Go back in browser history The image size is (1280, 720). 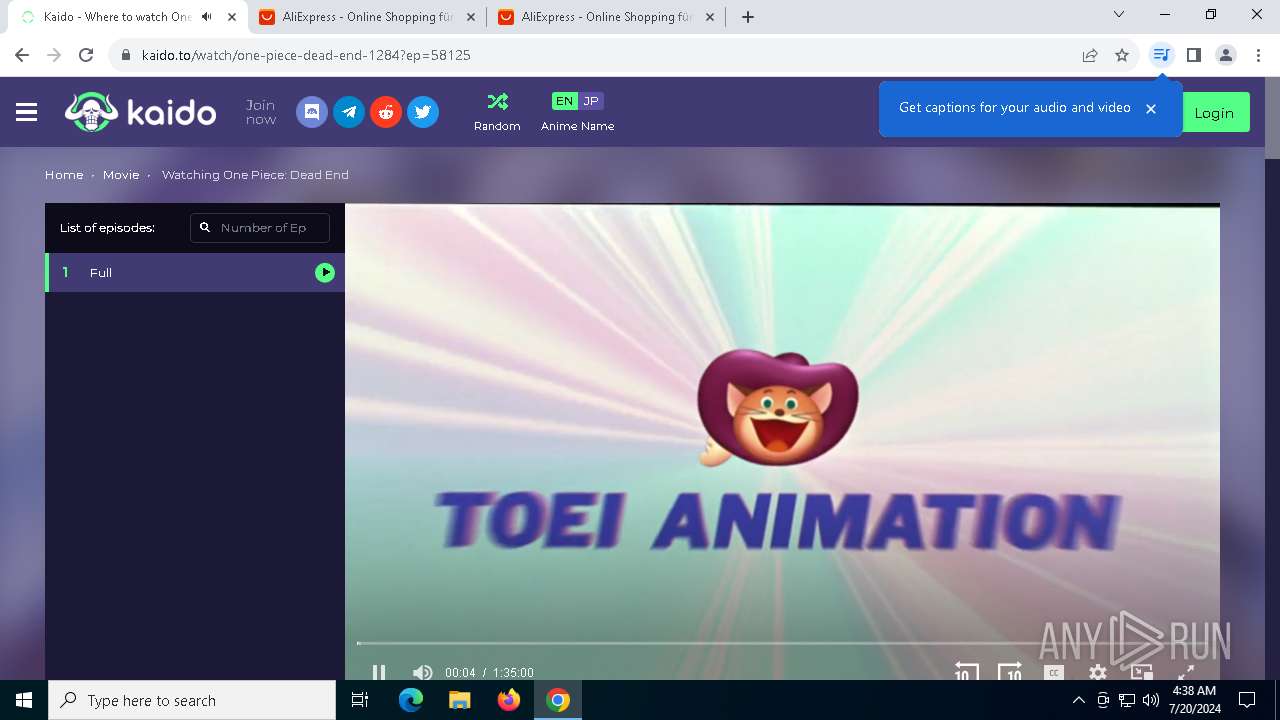coord(22,55)
